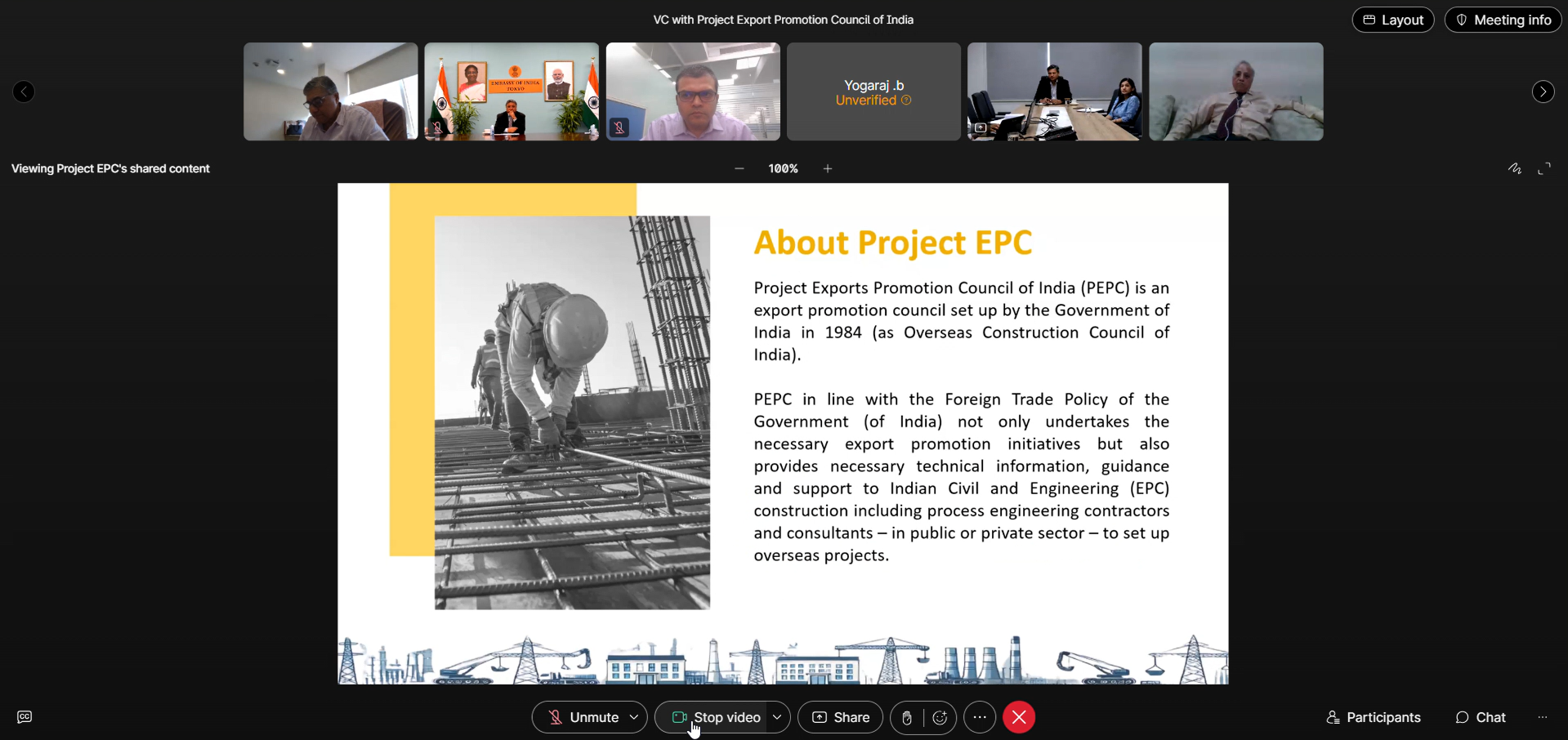Select the Yogaraj .b participant tile
Image resolution: width=1568 pixels, height=740 pixels.
pyautogui.click(x=873, y=91)
